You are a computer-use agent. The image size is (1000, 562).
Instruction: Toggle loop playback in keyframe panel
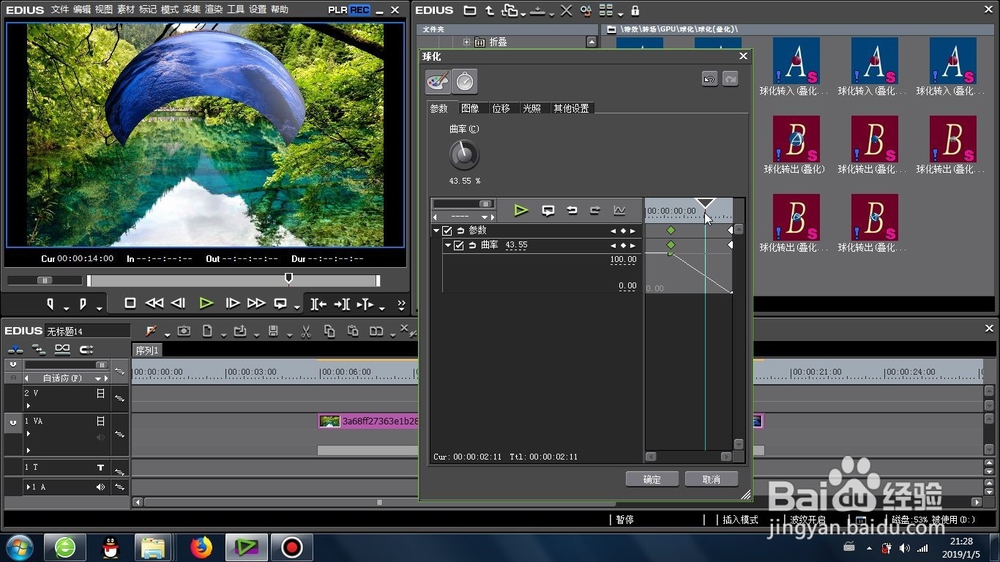(548, 211)
